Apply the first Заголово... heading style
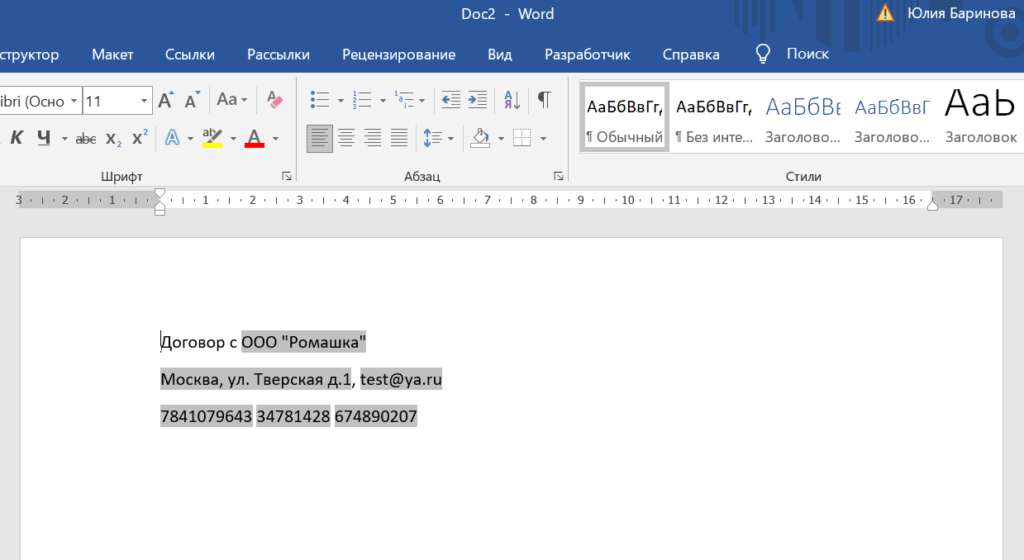 pyautogui.click(x=803, y=118)
